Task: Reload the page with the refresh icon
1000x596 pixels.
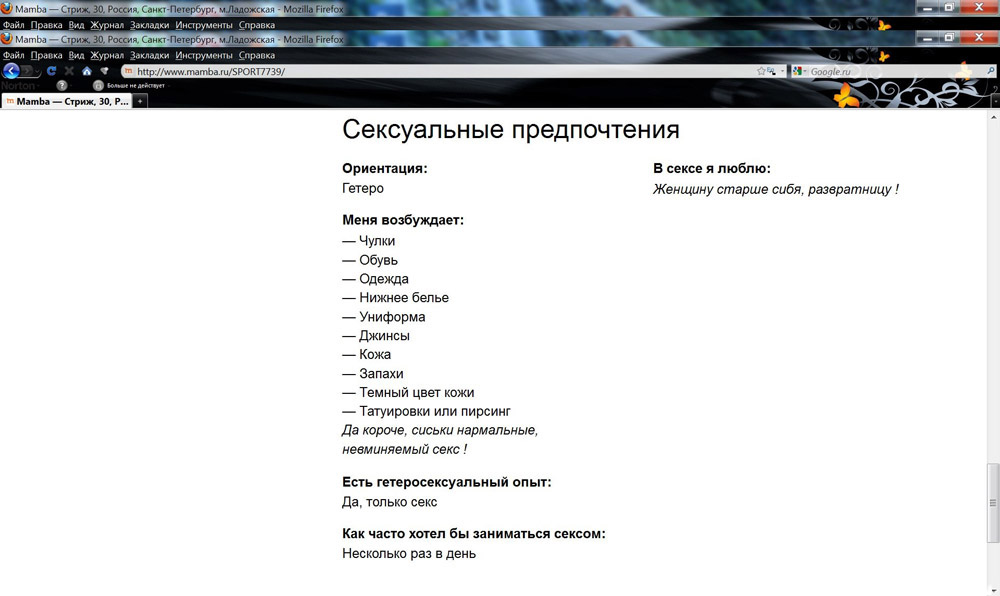Action: (52, 71)
